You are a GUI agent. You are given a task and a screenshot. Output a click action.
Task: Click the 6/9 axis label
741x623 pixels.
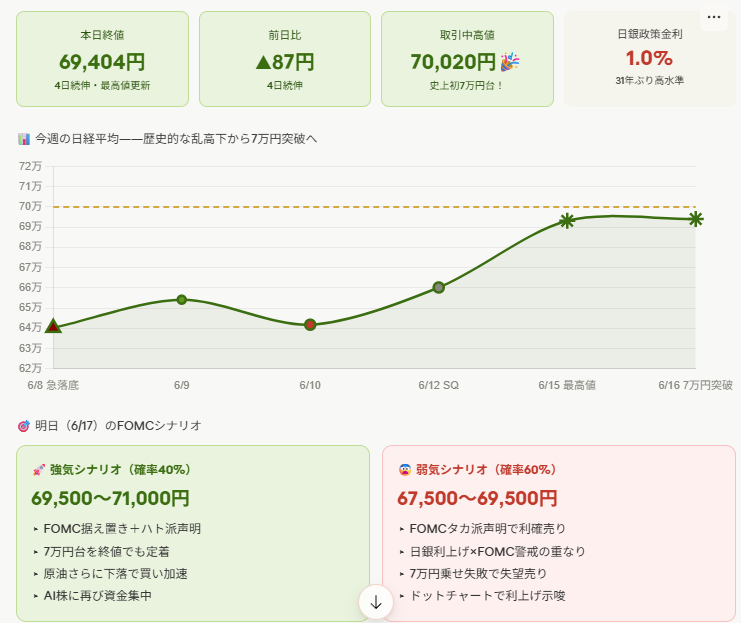click(181, 385)
